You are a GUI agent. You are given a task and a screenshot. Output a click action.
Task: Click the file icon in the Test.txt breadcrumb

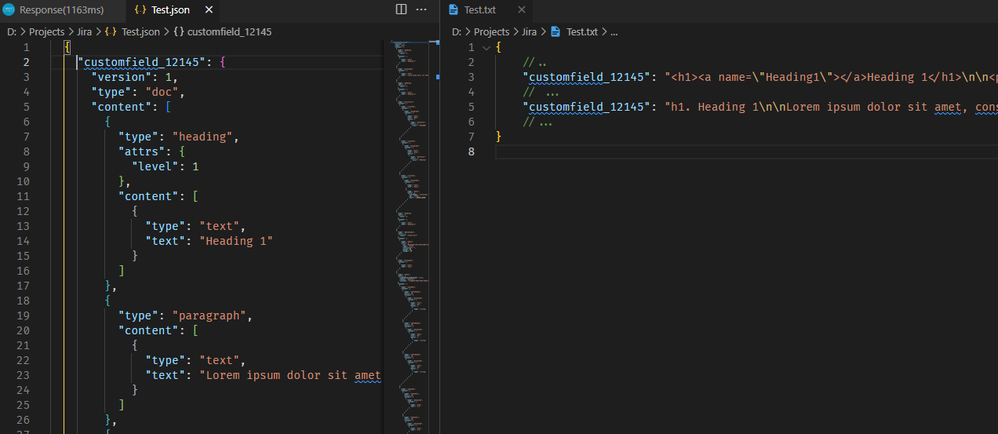pos(555,32)
